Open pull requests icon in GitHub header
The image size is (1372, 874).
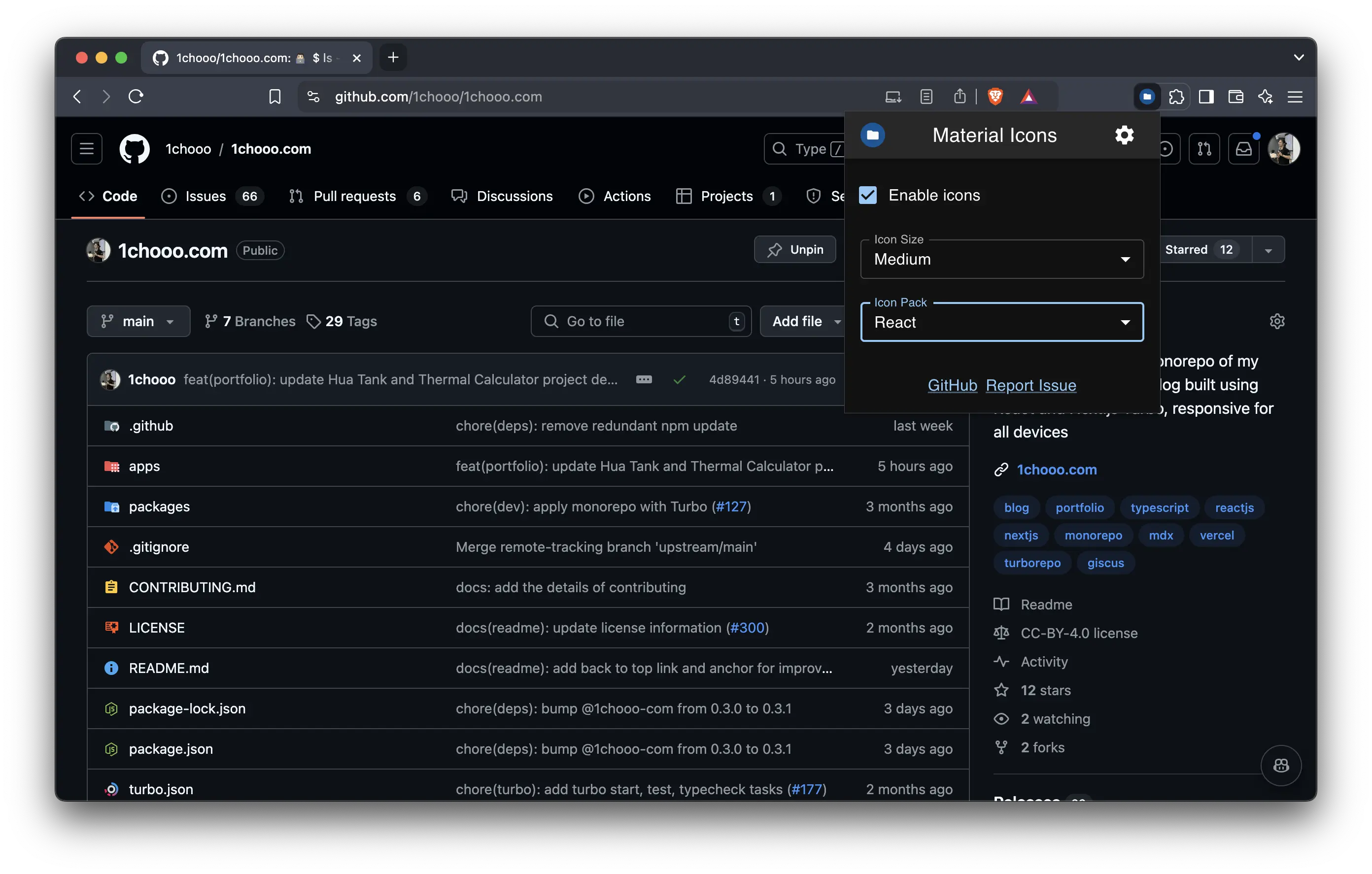[1204, 149]
